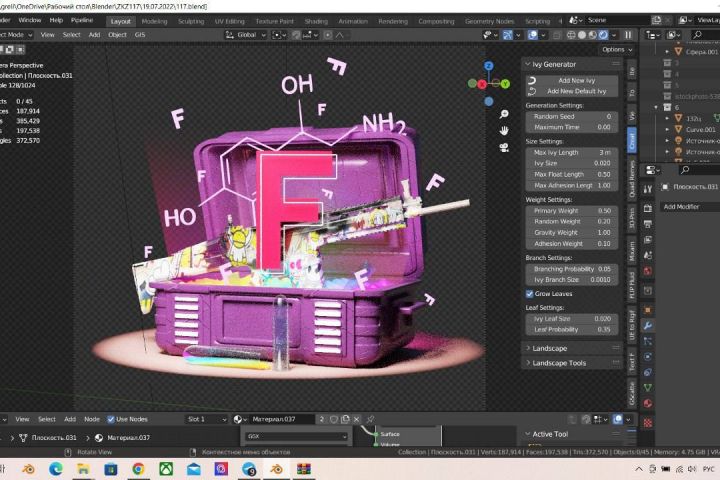The height and width of the screenshot is (480, 720).
Task: Adjust the Leaf Probability slider
Action: tap(572, 329)
